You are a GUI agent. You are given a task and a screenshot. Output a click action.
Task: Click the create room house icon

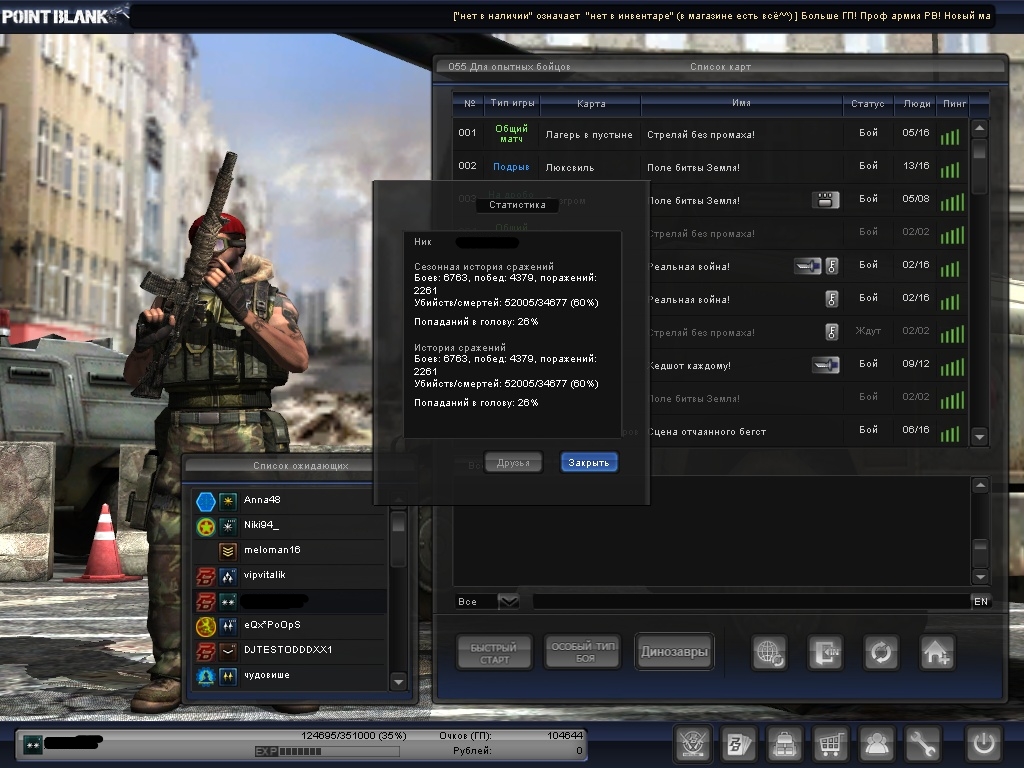tap(937, 653)
